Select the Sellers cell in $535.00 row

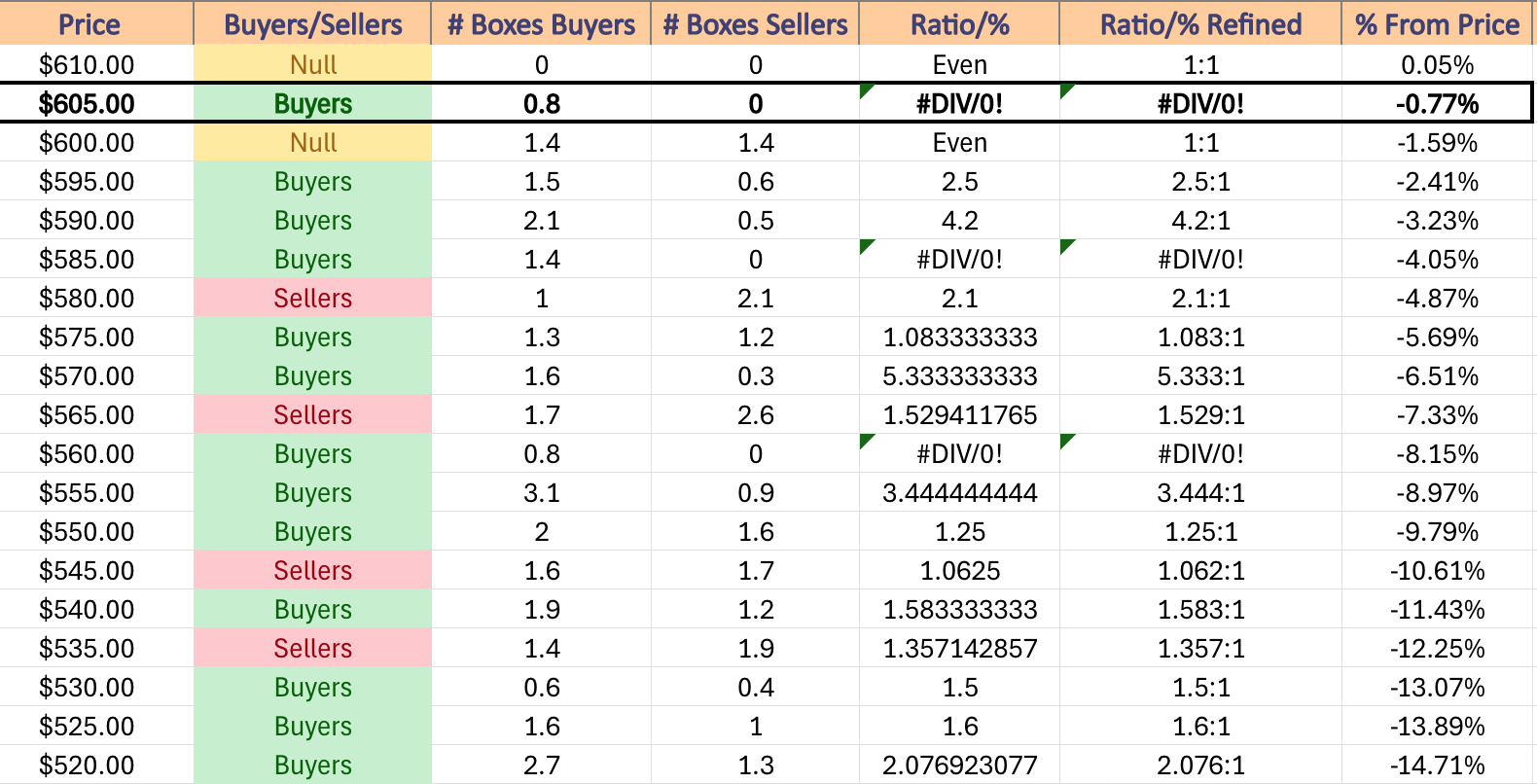(x=312, y=648)
